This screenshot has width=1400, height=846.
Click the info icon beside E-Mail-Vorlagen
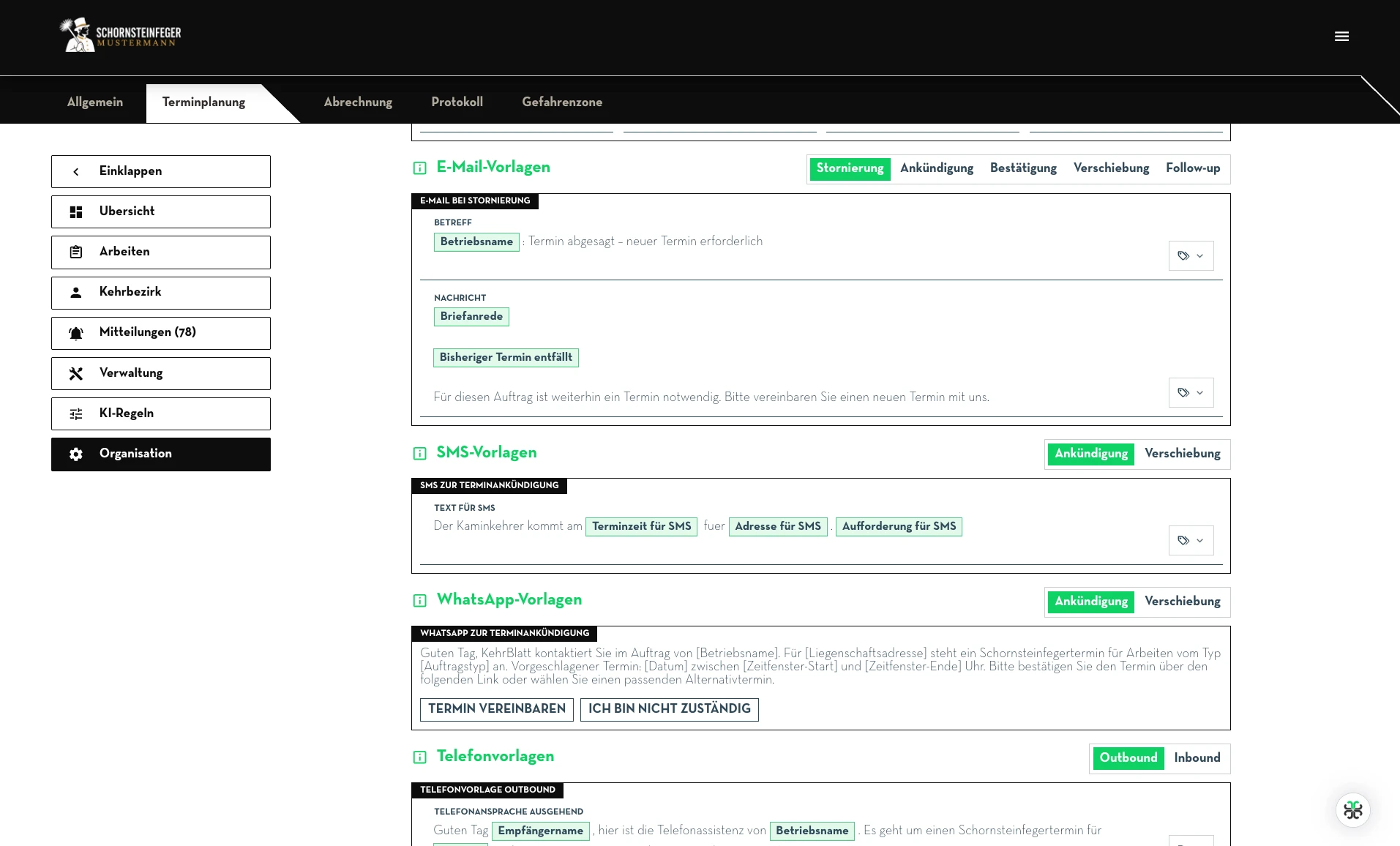(x=420, y=168)
